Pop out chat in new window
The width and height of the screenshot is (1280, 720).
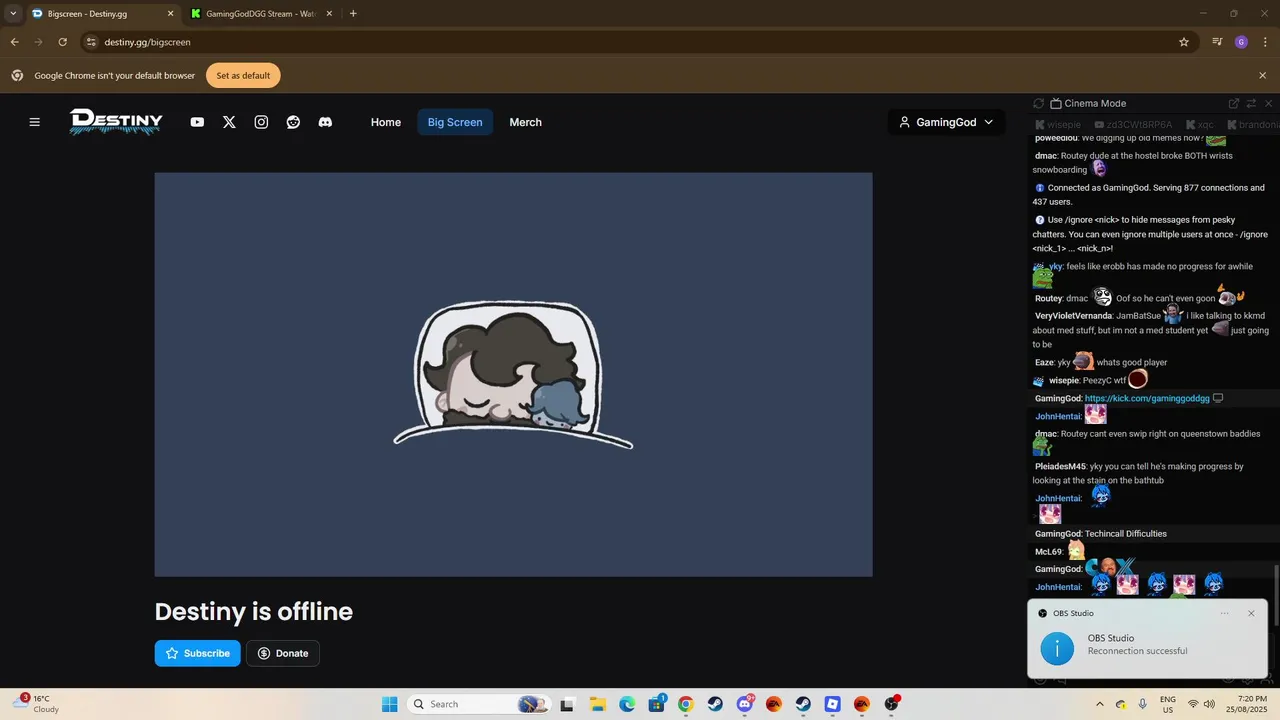click(1234, 103)
